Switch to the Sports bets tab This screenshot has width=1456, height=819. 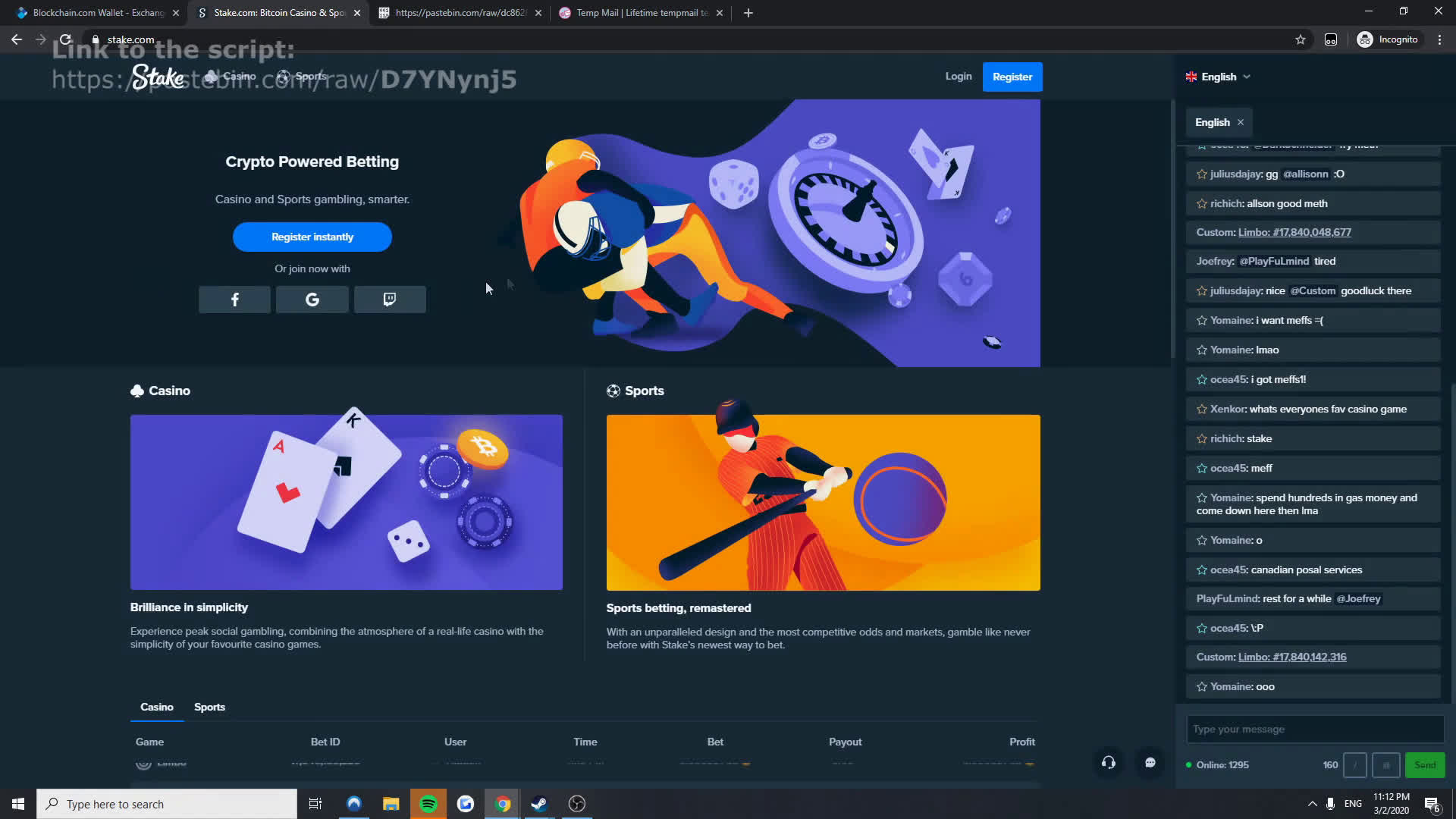click(x=209, y=707)
